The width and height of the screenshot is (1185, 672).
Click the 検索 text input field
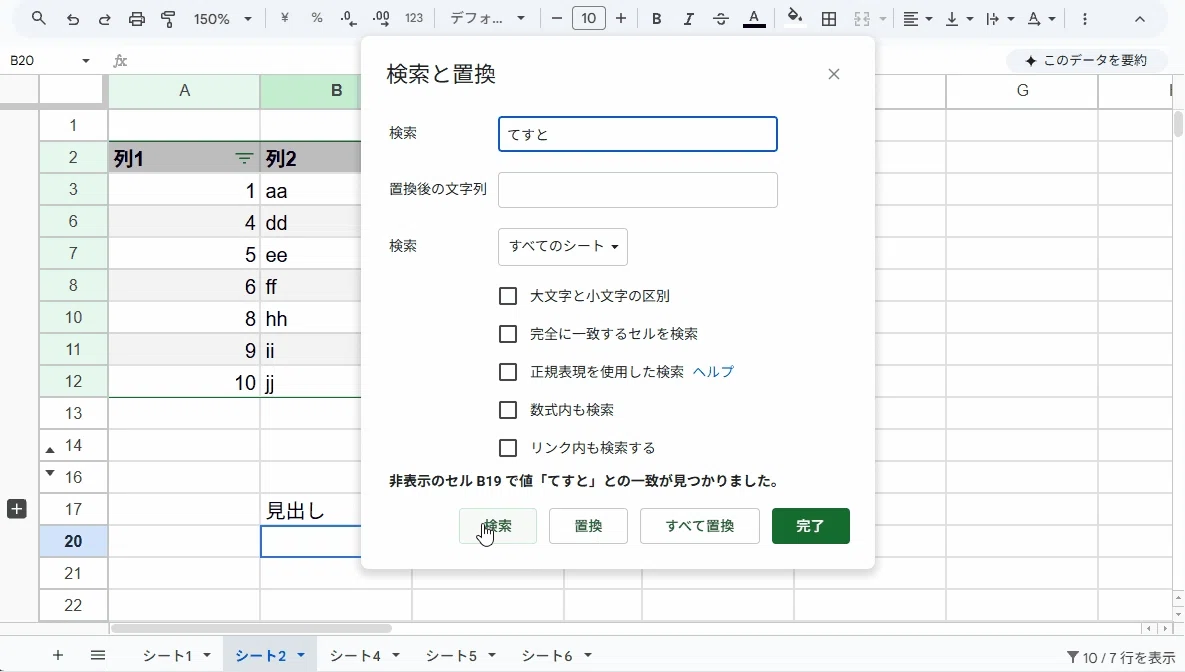638,134
